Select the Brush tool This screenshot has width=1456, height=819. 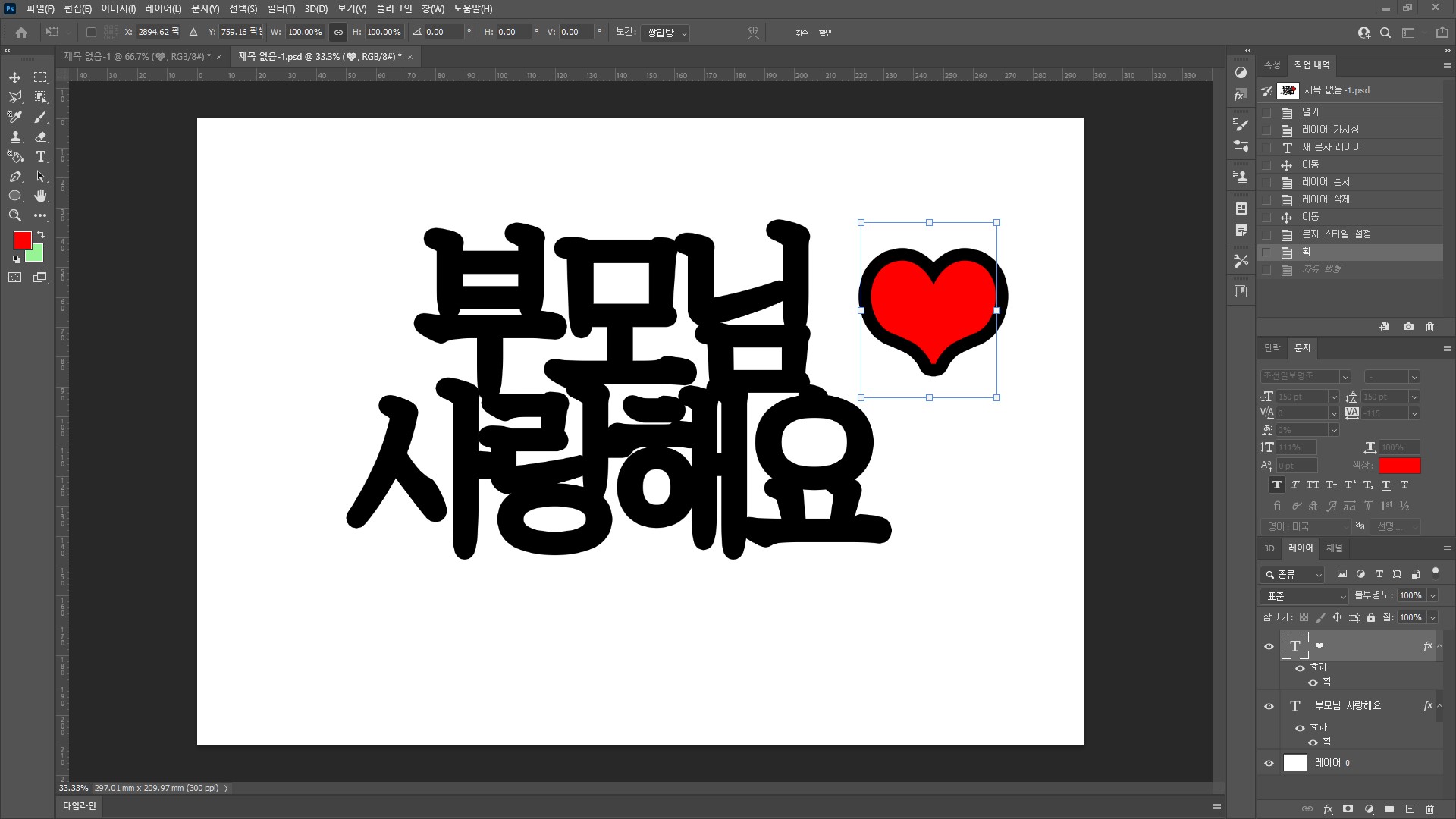tap(41, 117)
